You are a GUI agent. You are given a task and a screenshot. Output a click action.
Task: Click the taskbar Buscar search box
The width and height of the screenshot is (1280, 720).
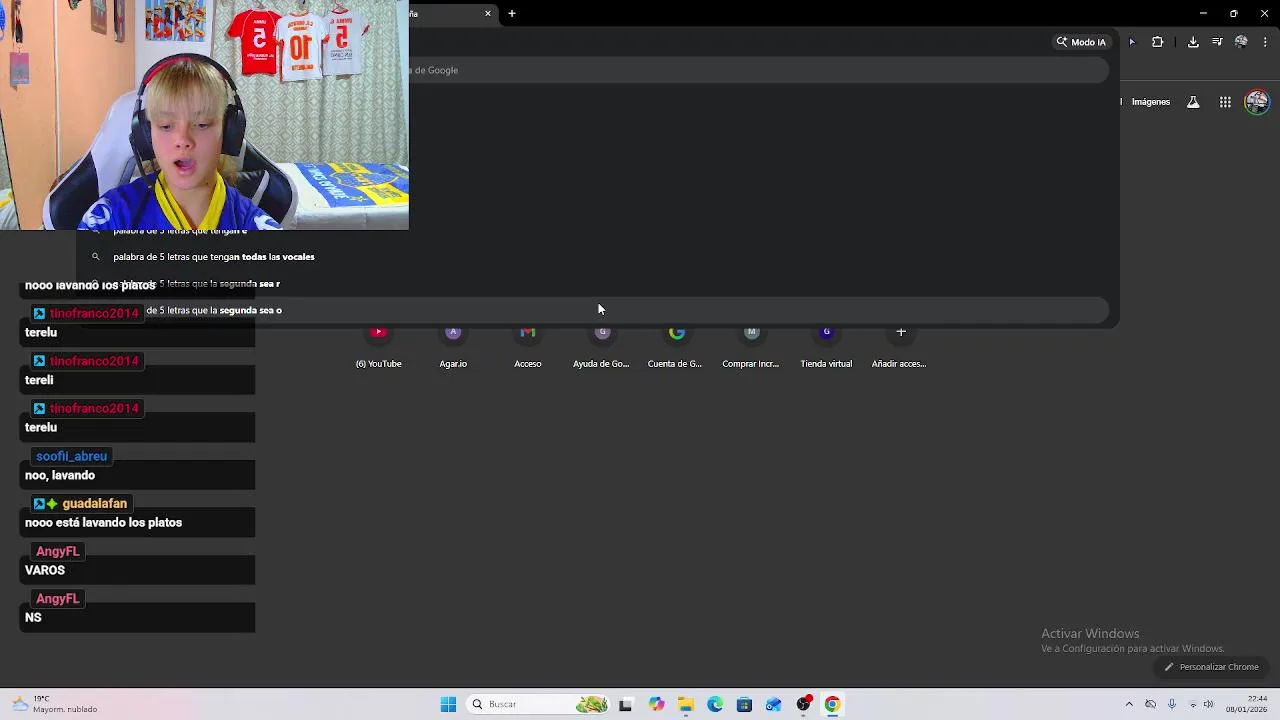(x=539, y=704)
